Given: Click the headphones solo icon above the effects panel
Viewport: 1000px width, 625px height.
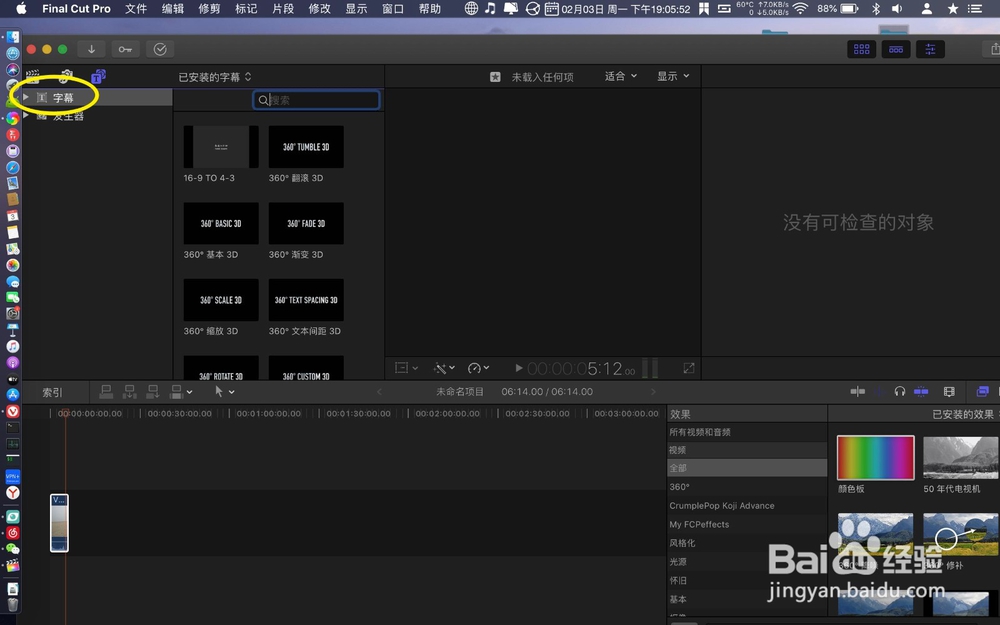Looking at the screenshot, I should pos(900,391).
